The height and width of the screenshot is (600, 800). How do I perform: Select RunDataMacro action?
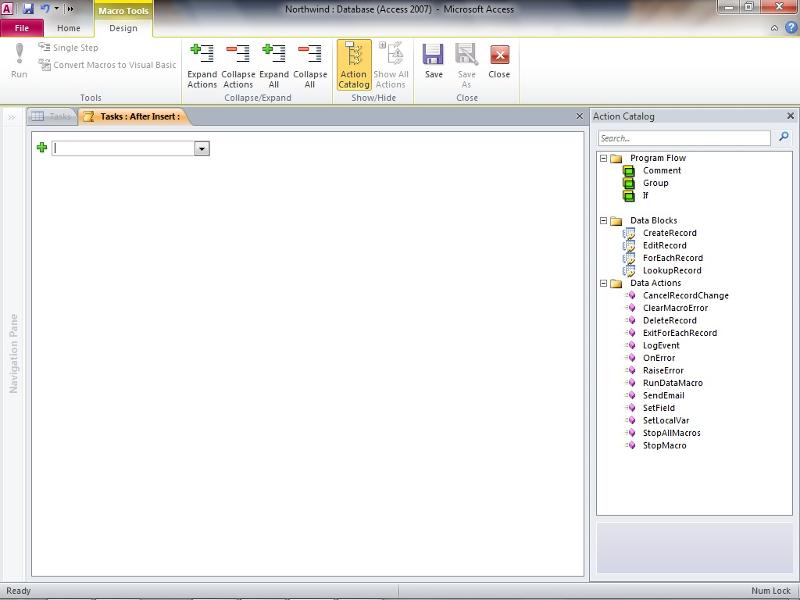click(672, 383)
